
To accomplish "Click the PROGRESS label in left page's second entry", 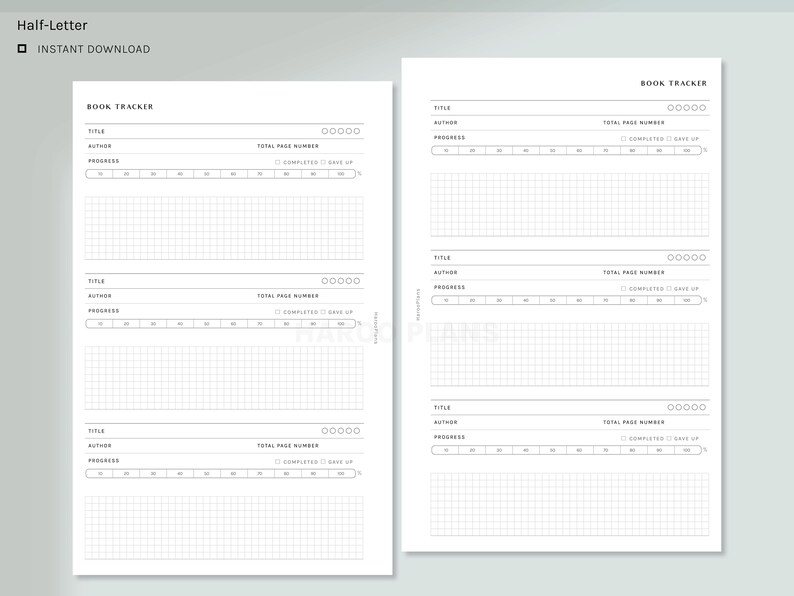I will (103, 311).
